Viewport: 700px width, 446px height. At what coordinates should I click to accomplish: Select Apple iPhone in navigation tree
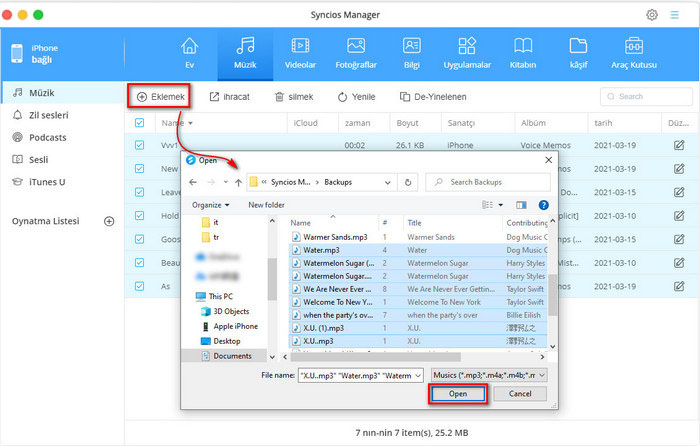[x=230, y=326]
